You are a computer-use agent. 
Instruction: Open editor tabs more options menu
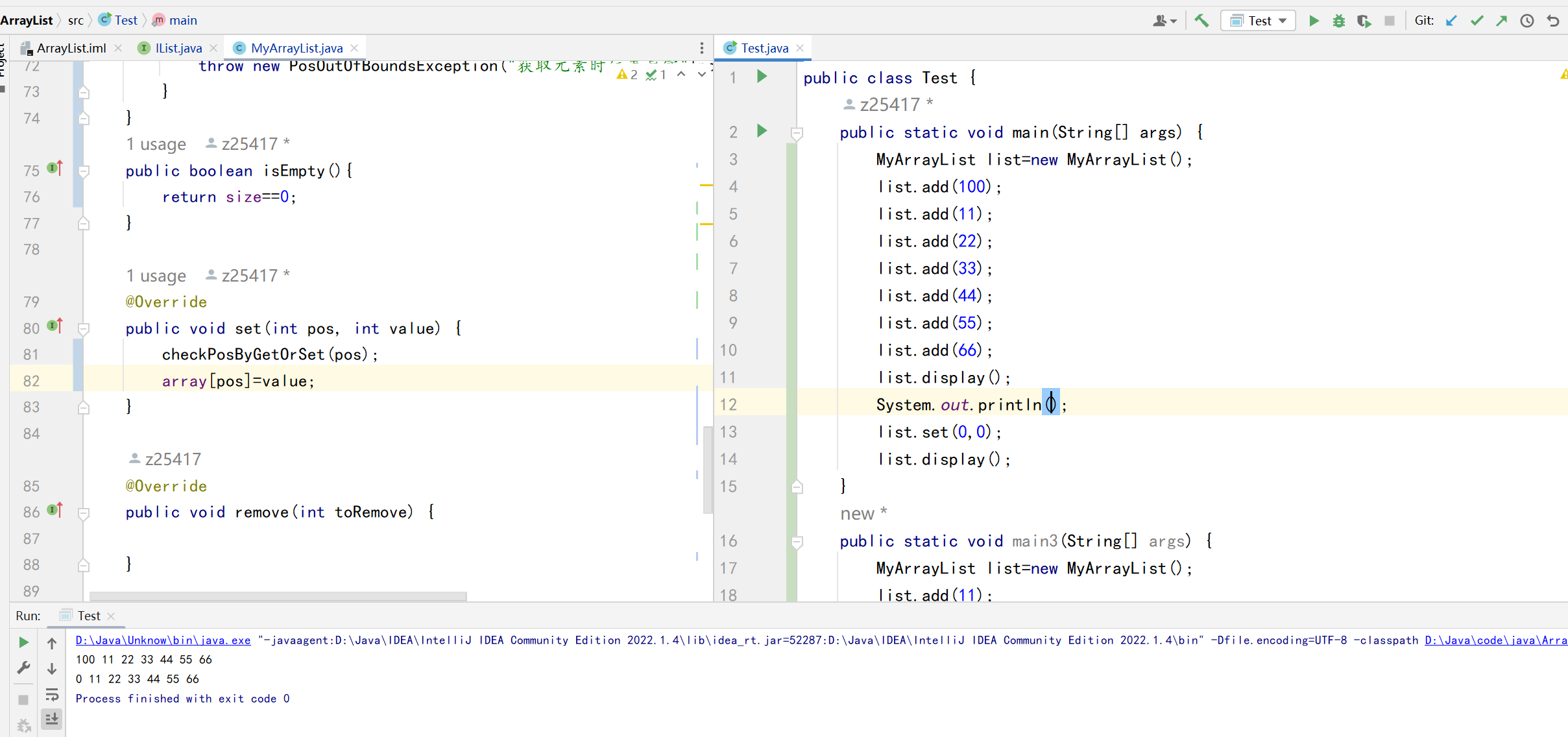[x=702, y=48]
